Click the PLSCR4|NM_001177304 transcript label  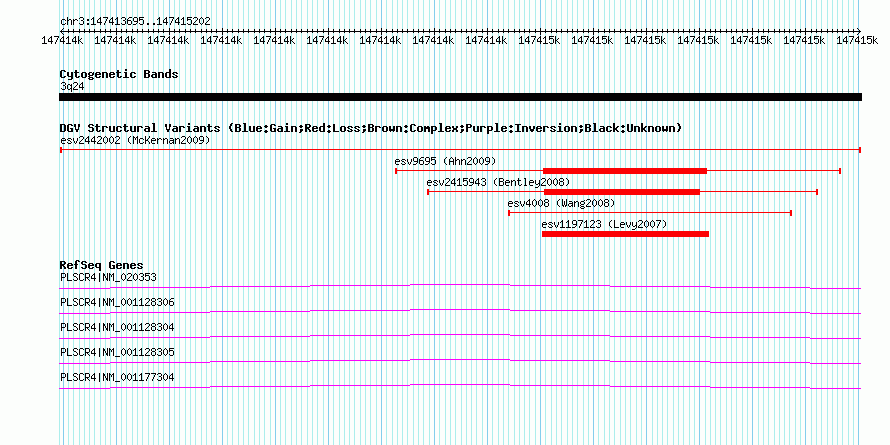(117, 377)
